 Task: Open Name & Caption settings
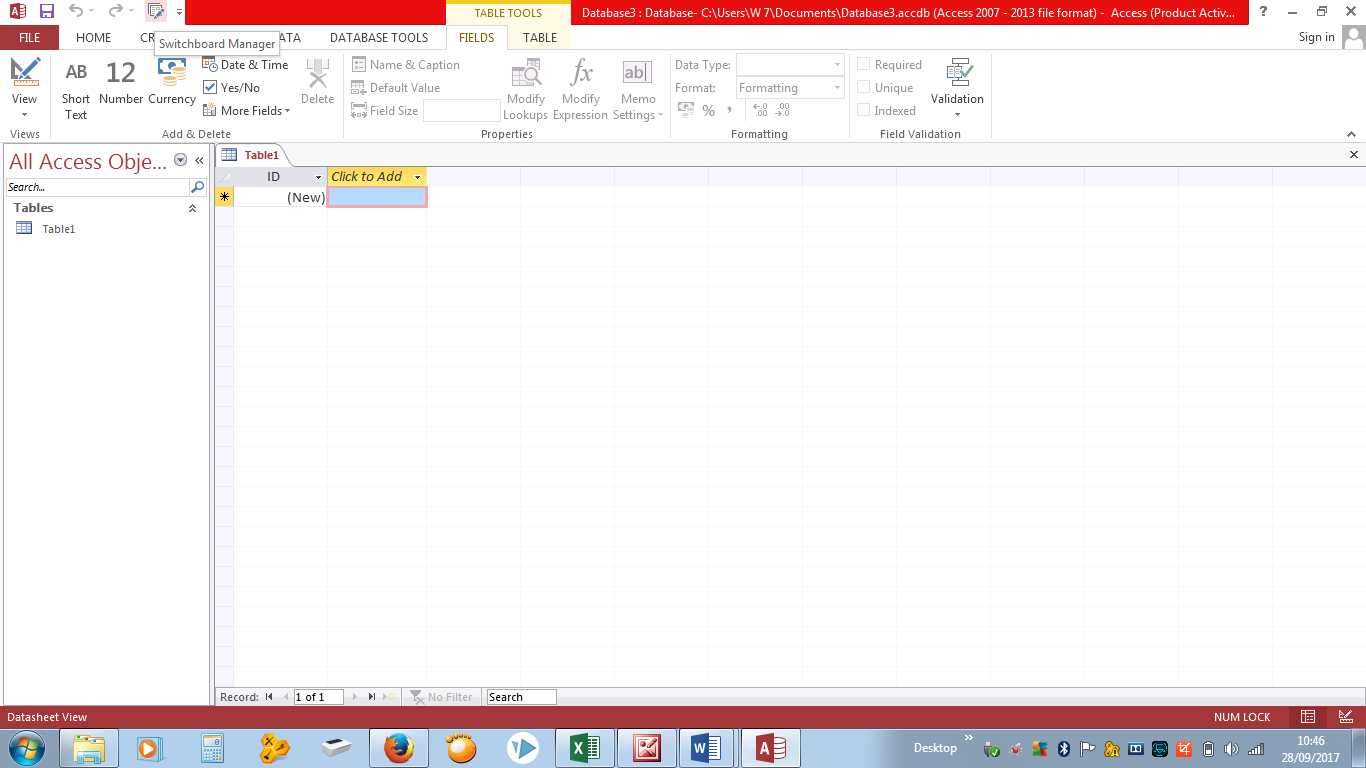point(408,64)
